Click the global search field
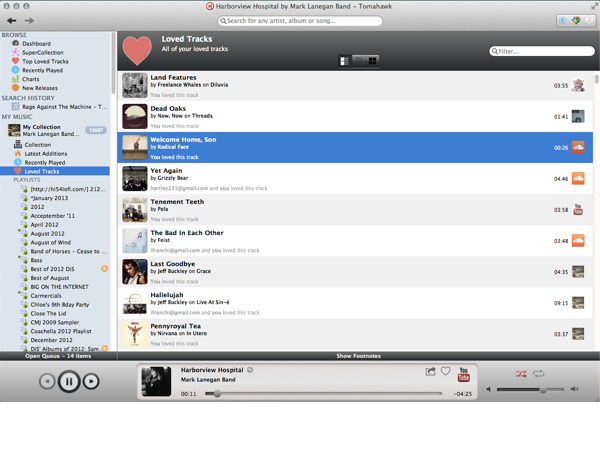Image resolution: width=600 pixels, height=450 pixels. [x=300, y=21]
